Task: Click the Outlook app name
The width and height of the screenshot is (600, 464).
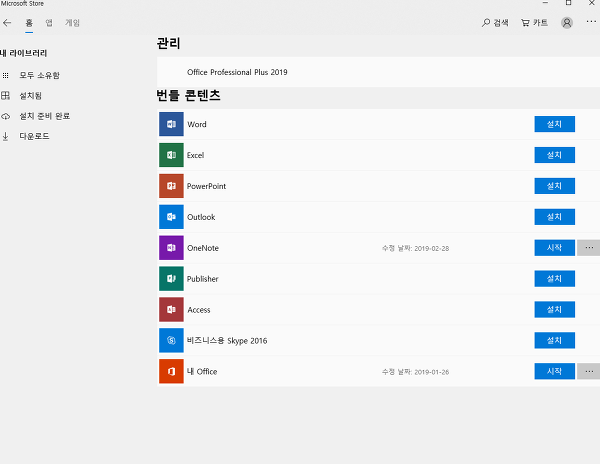Action: (x=201, y=217)
